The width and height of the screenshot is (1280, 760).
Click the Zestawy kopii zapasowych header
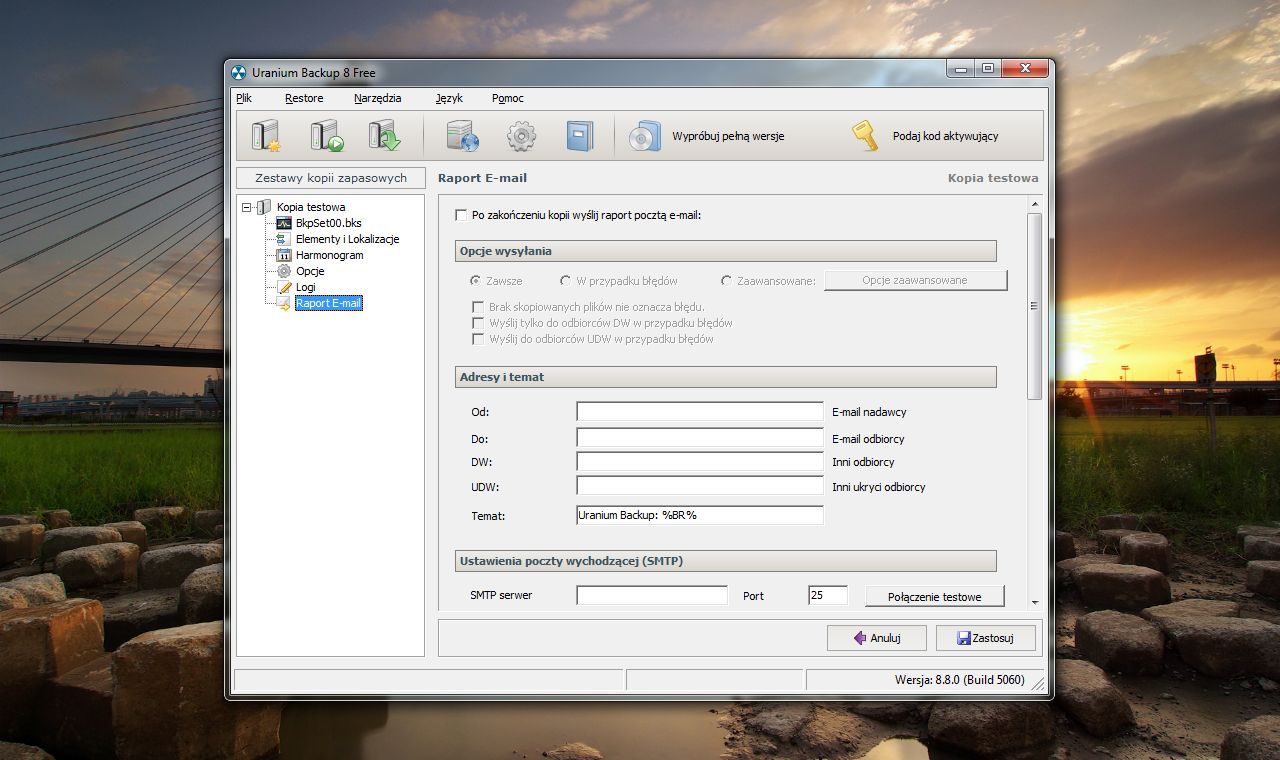click(331, 178)
